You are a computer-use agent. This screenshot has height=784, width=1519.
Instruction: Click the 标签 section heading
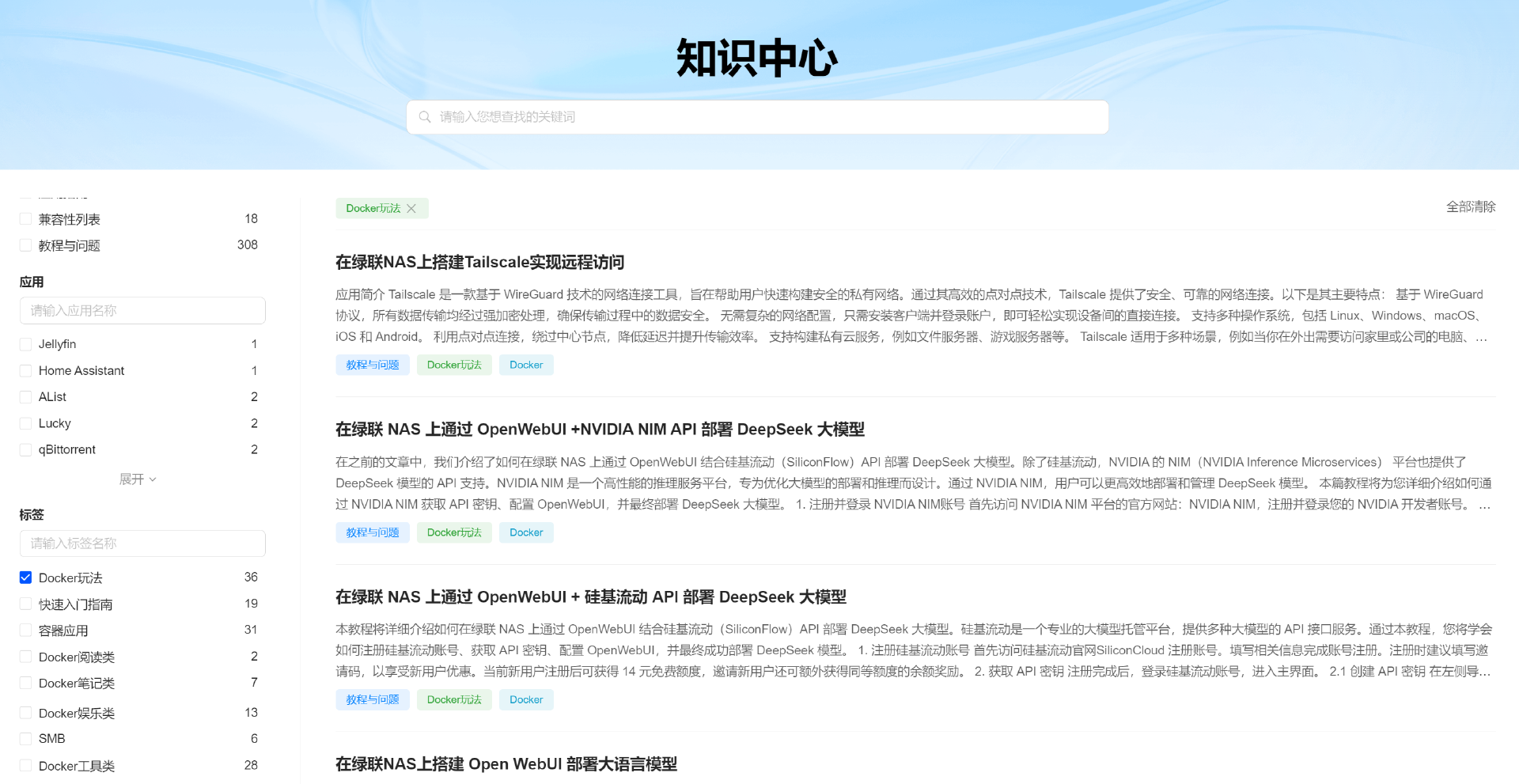click(x=32, y=515)
